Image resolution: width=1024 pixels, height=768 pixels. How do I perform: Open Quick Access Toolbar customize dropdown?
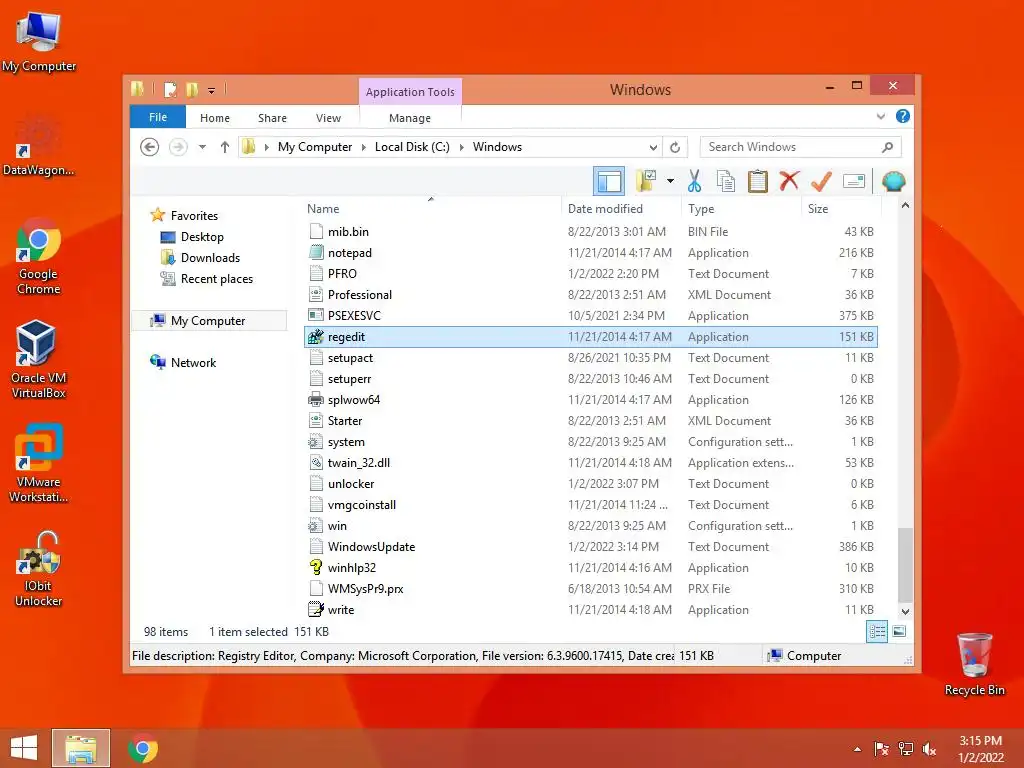point(212,91)
